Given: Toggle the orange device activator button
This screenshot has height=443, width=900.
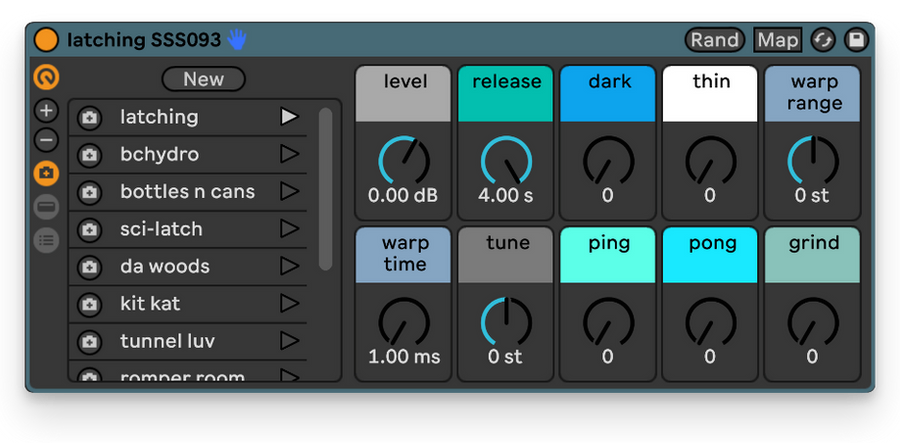Looking at the screenshot, I should (x=46, y=40).
